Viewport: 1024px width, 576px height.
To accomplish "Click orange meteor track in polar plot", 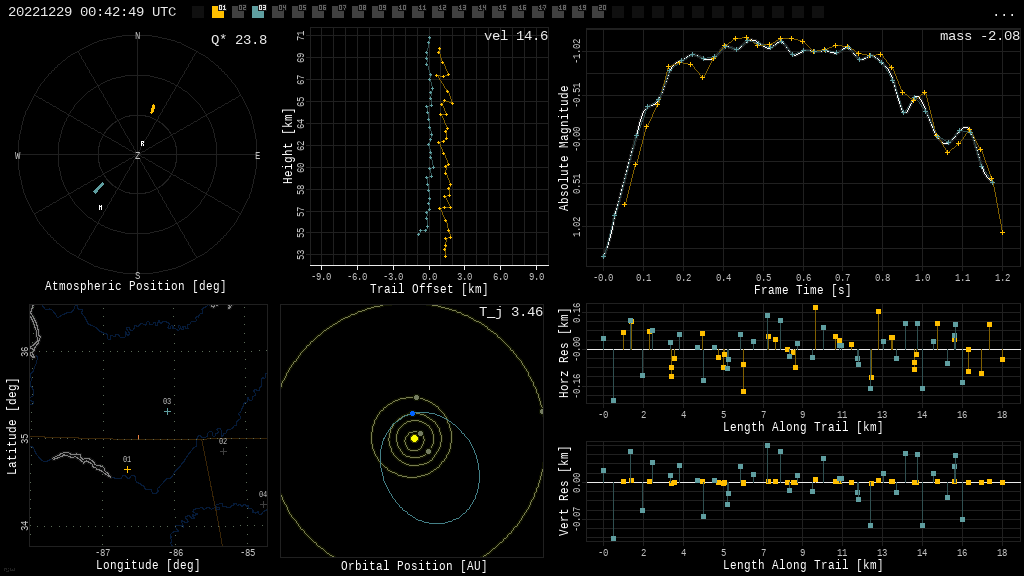I will [153, 109].
